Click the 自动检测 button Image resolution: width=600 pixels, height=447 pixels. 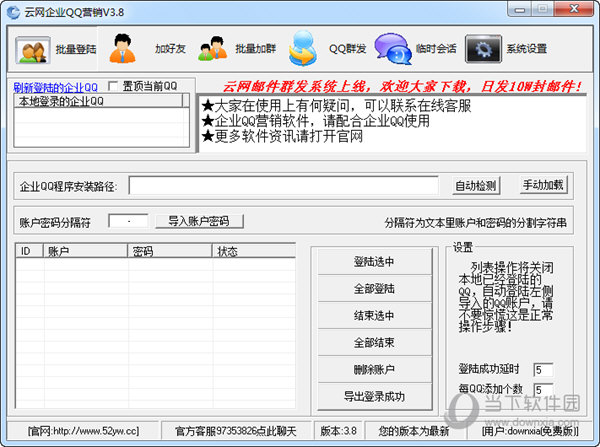[476, 186]
